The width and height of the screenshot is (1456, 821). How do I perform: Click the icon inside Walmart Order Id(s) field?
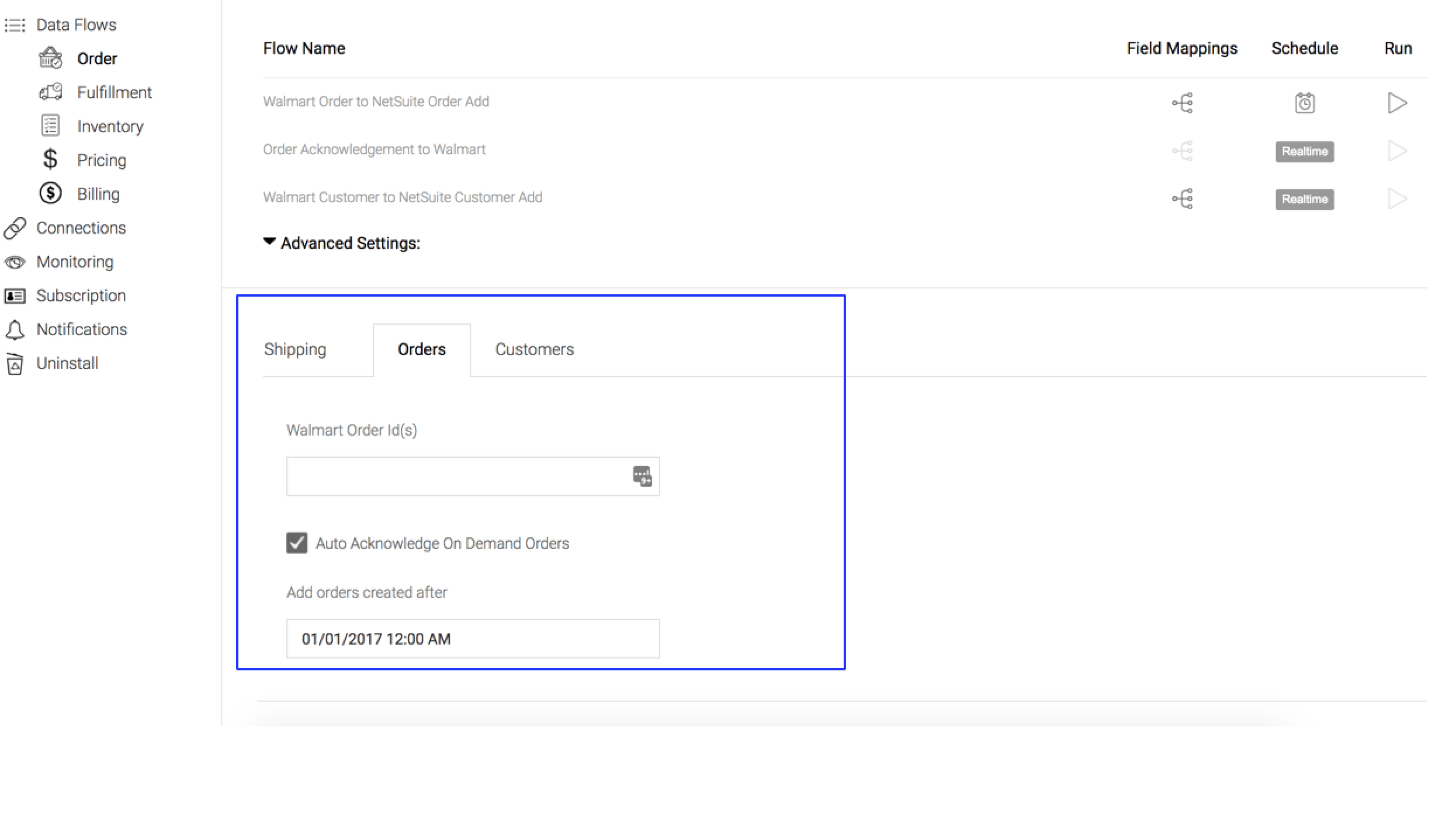click(642, 476)
